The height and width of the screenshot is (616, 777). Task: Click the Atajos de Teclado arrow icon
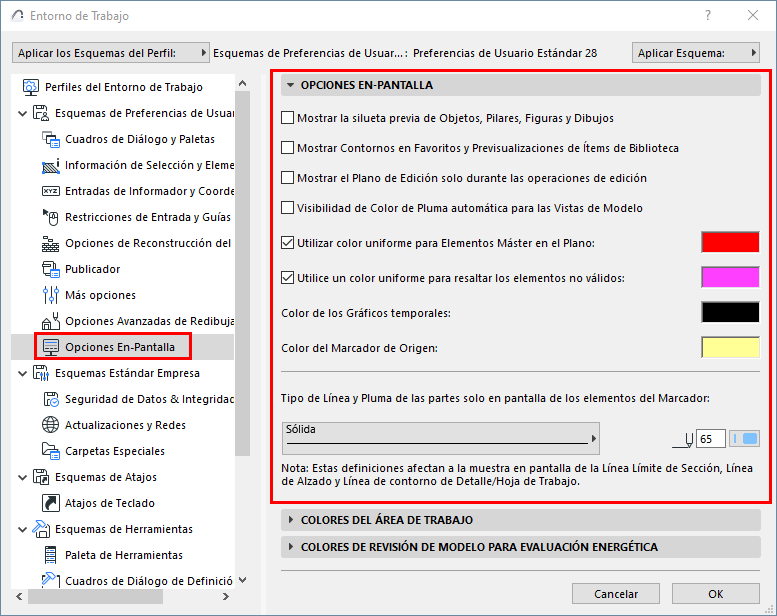click(51, 503)
